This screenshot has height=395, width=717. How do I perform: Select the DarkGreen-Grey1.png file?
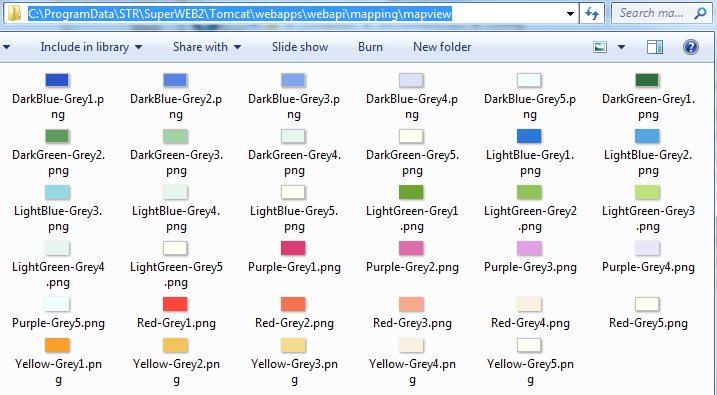647,97
